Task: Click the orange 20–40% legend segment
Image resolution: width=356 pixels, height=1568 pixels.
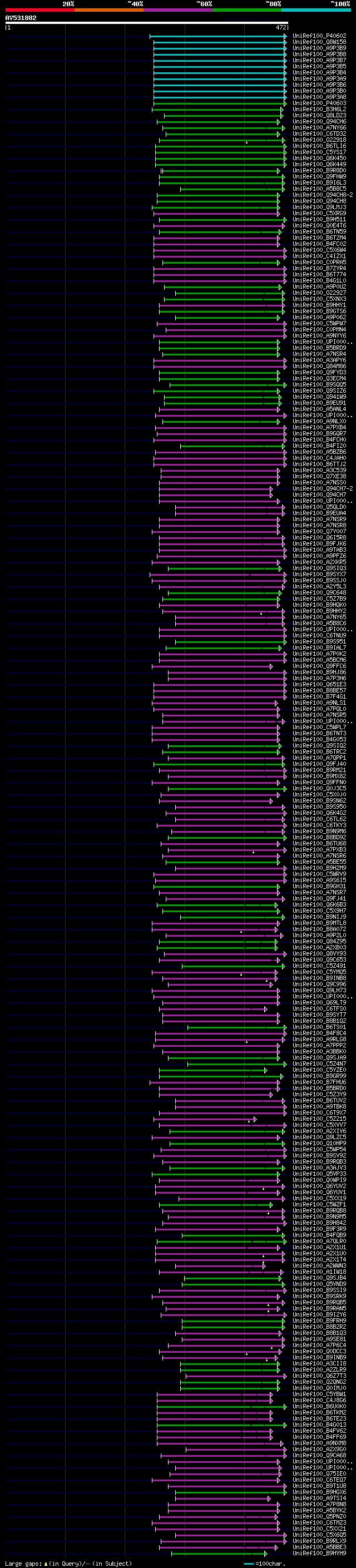Action: pyautogui.click(x=109, y=11)
